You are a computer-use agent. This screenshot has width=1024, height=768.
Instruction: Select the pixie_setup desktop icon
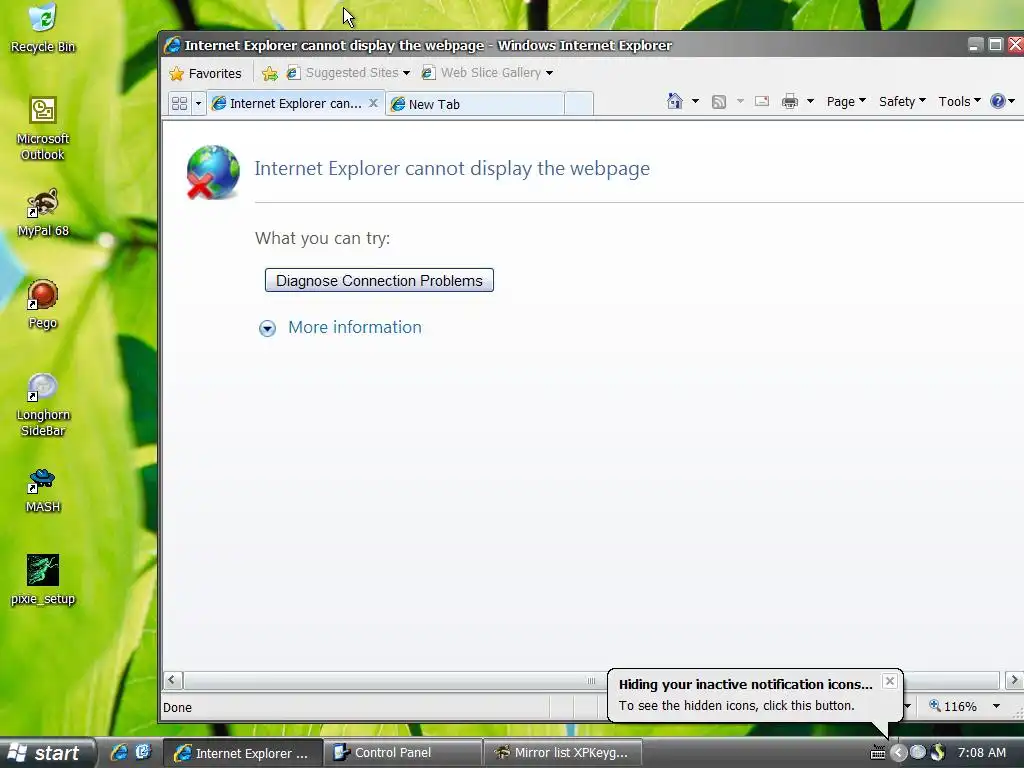click(x=42, y=580)
